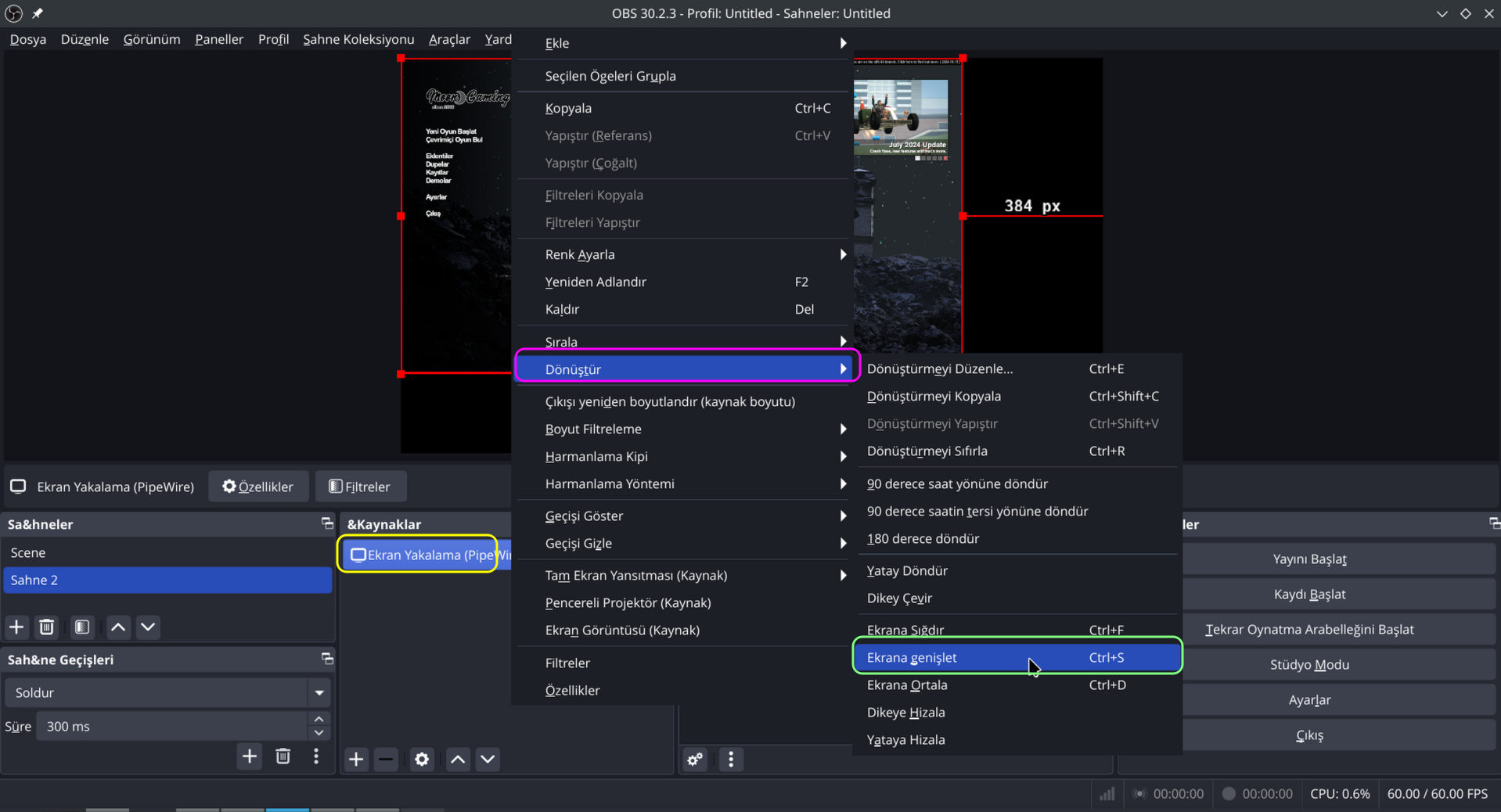Open the Dosya menu

click(27, 39)
